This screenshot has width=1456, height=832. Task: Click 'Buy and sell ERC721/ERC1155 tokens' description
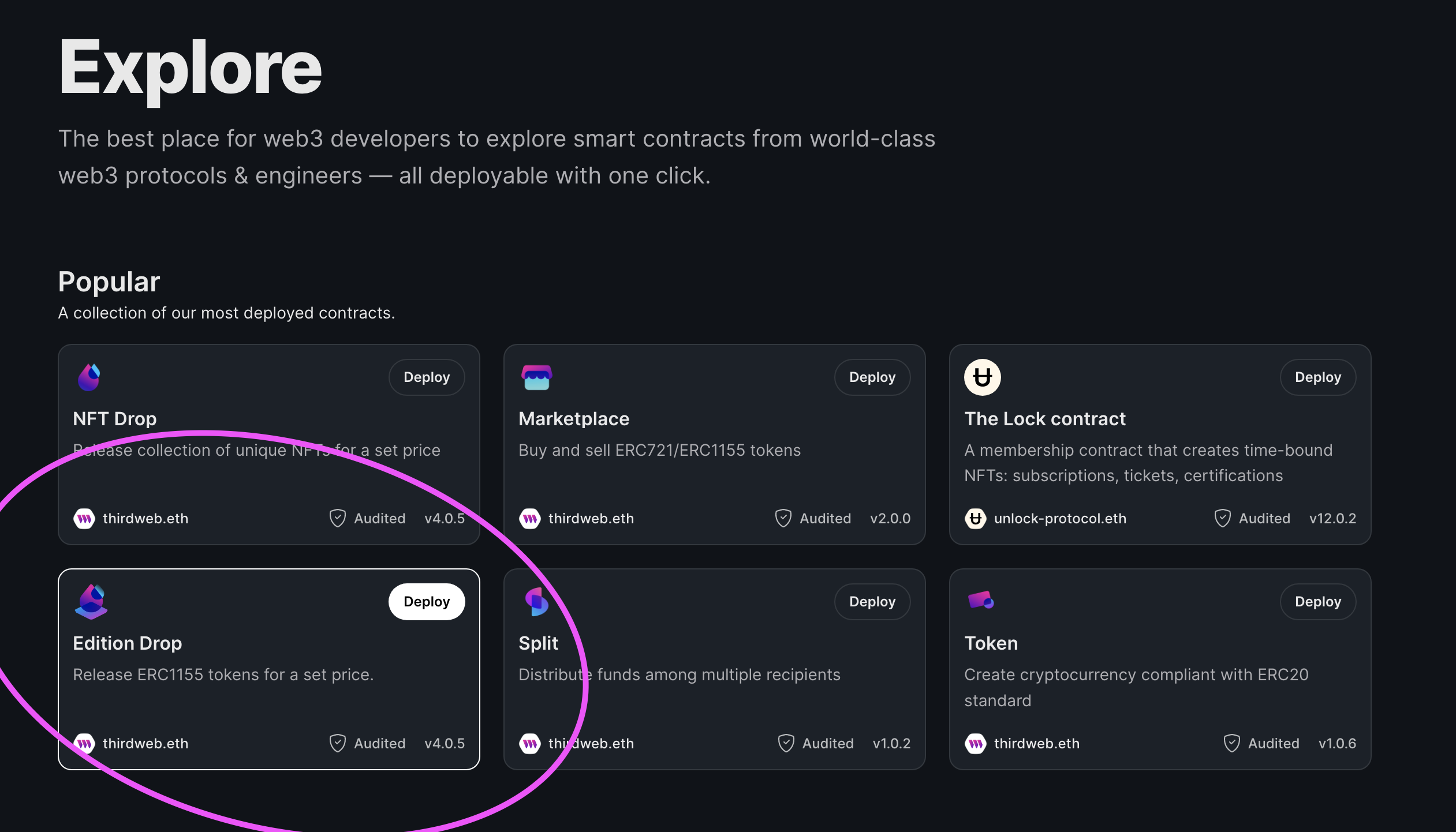click(x=660, y=450)
